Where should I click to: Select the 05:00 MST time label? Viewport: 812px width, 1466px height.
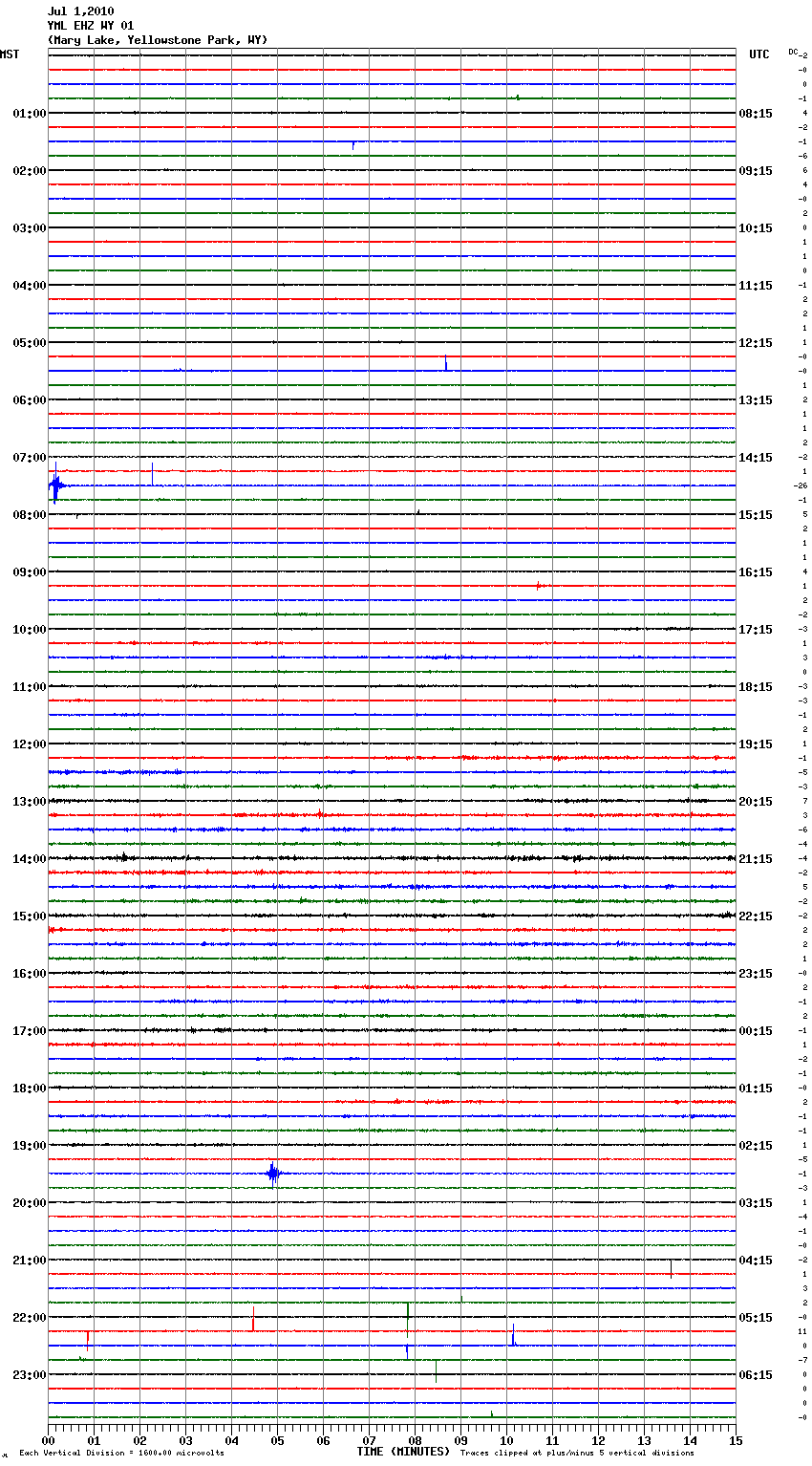(x=30, y=342)
